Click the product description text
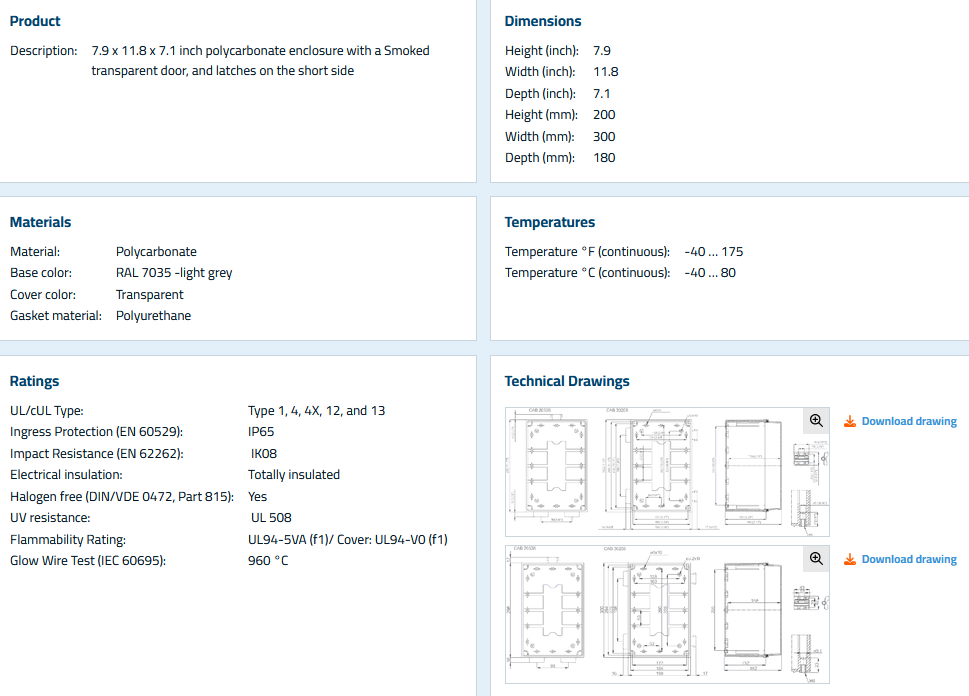This screenshot has width=969, height=696. pyautogui.click(x=260, y=60)
